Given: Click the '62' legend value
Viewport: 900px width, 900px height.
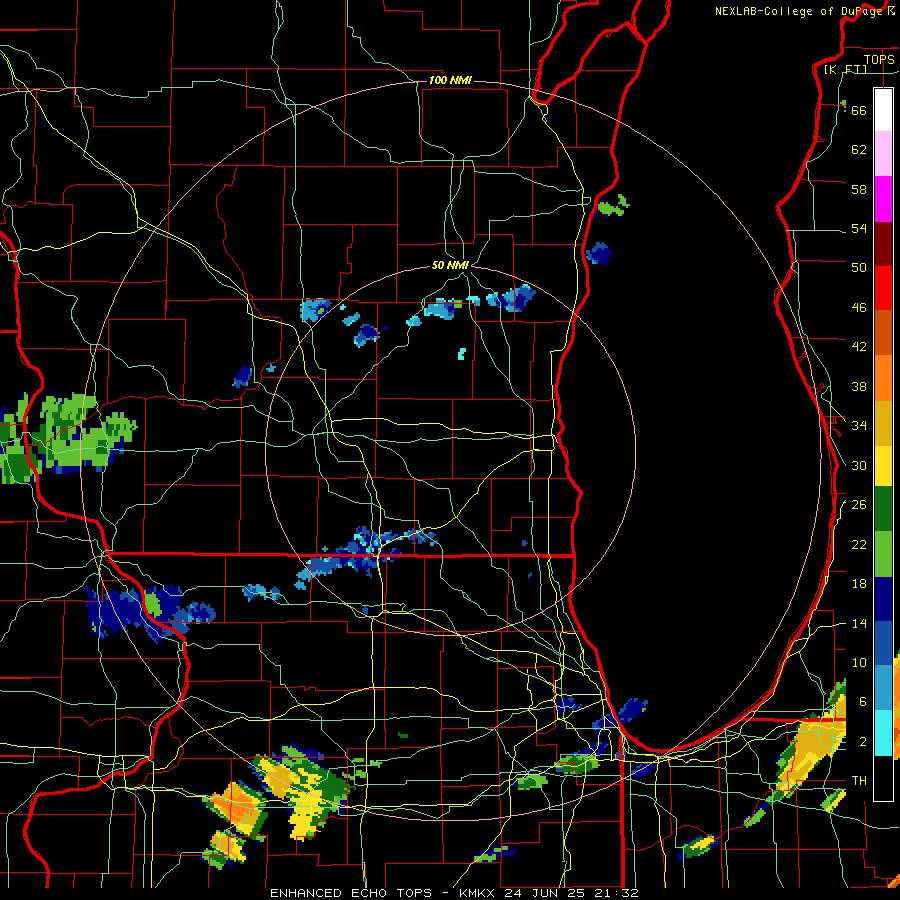Looking at the screenshot, I should (x=859, y=149).
